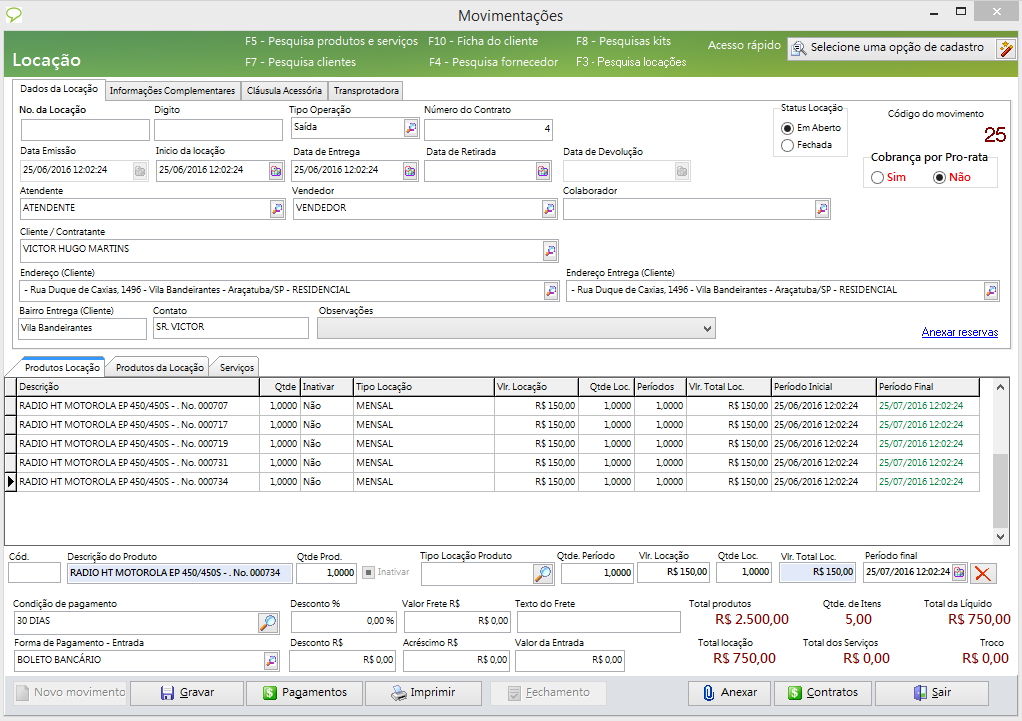Viewport: 1022px width, 721px height.
Task: Select Fechada status radio button
Action: pos(788,145)
